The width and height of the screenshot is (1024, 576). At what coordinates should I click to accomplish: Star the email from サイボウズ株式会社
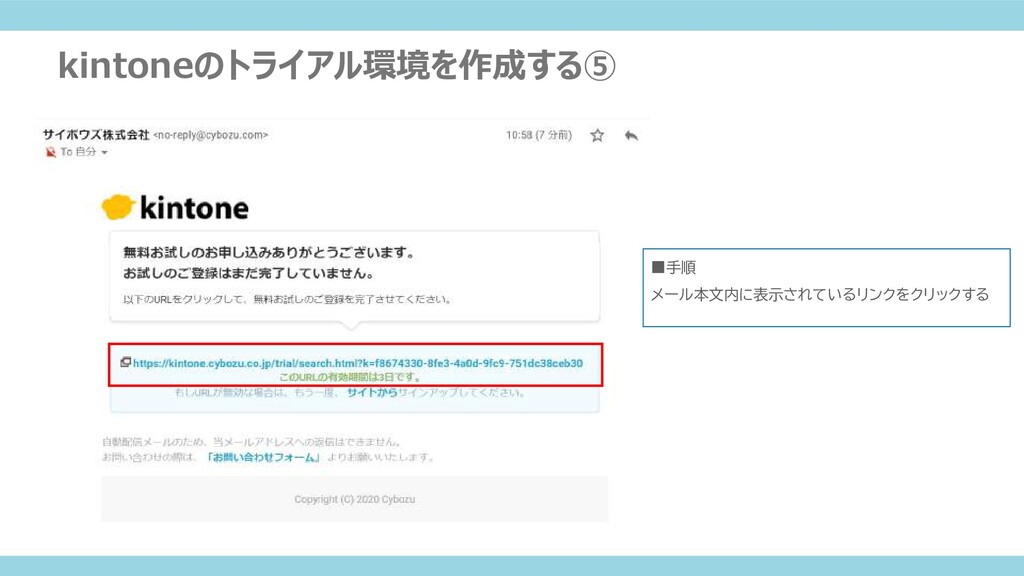[597, 135]
